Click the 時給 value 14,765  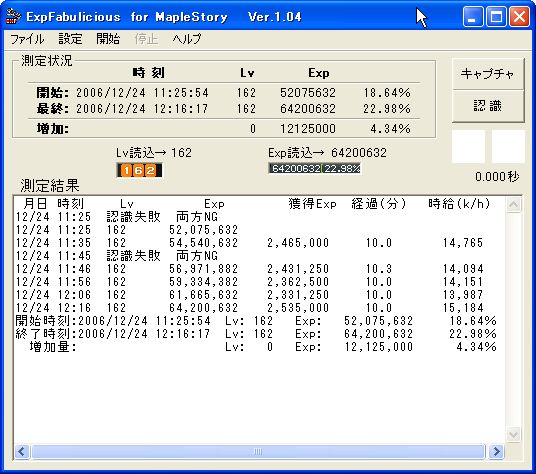click(x=463, y=243)
